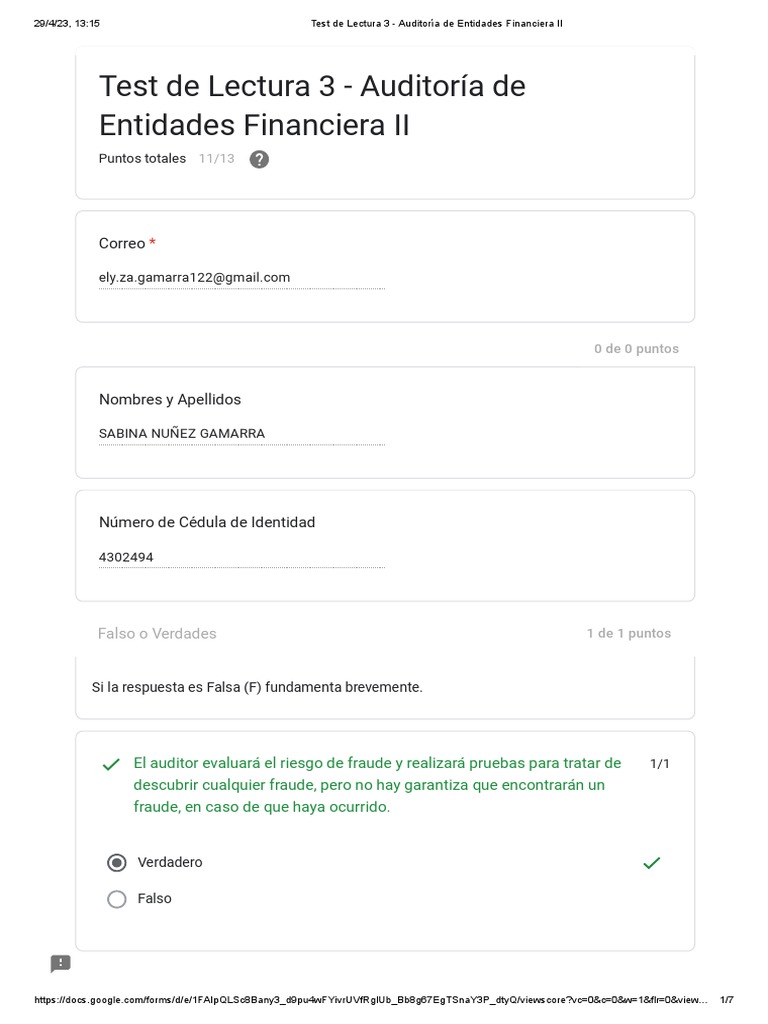The width and height of the screenshot is (768, 1024).
Task: Click the 1 de 1 puntos label
Action: [x=629, y=634]
